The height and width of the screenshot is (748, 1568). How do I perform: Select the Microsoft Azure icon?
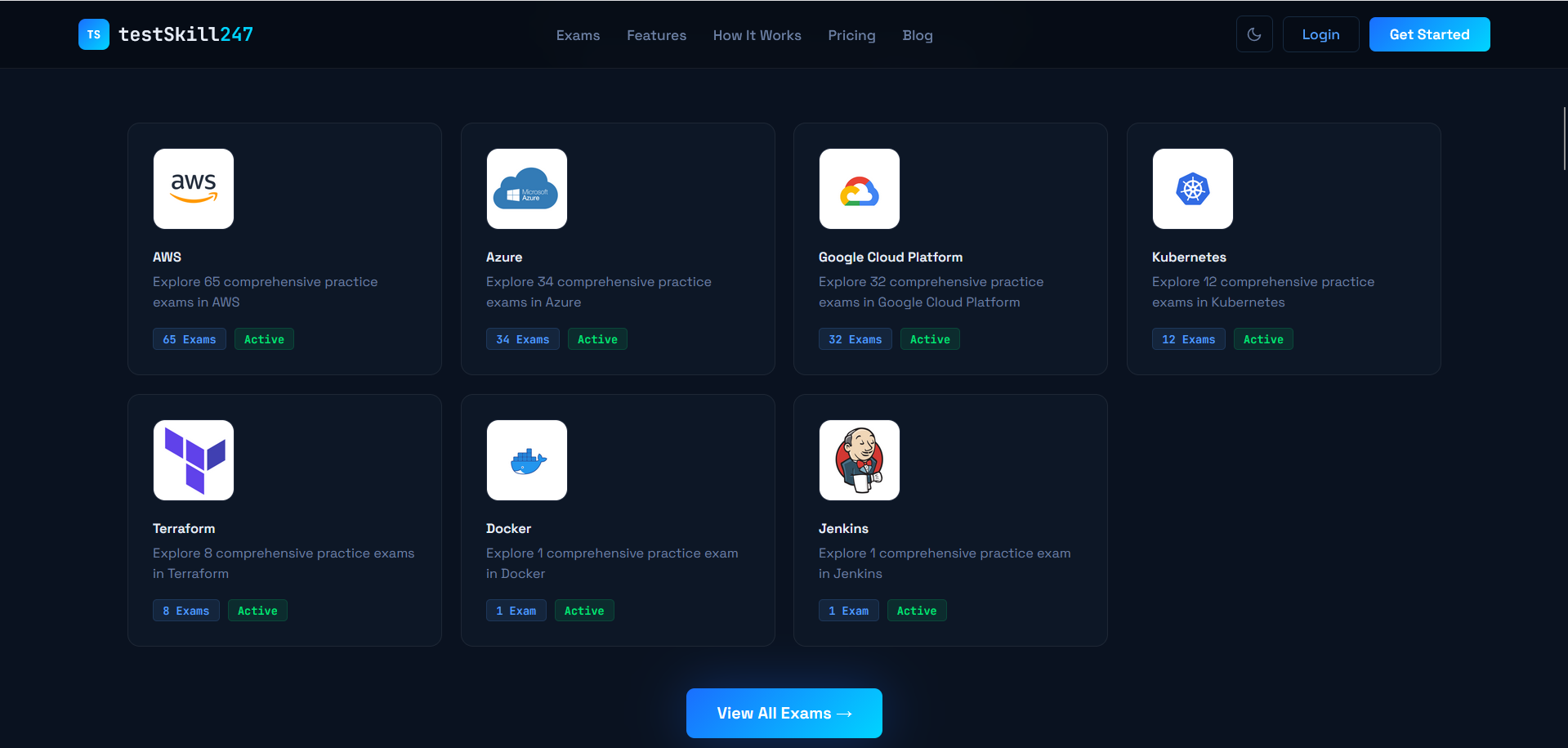(526, 188)
